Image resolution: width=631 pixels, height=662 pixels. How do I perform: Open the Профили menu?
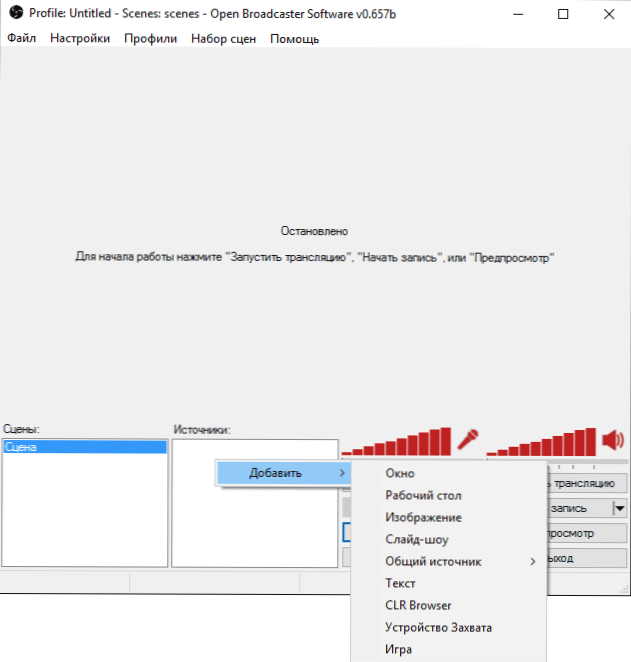point(150,39)
